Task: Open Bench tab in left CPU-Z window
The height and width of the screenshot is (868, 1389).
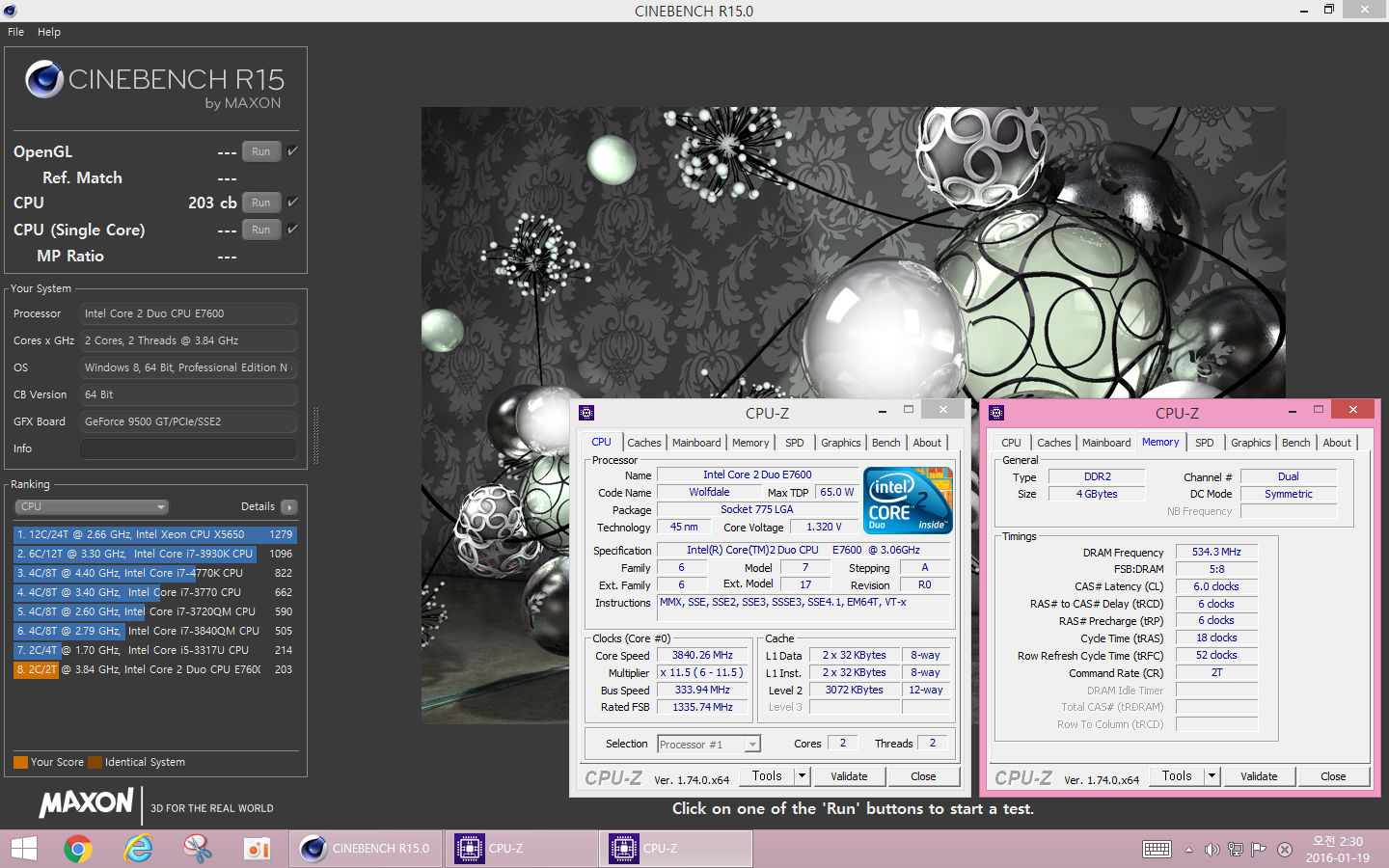Action: [886, 443]
